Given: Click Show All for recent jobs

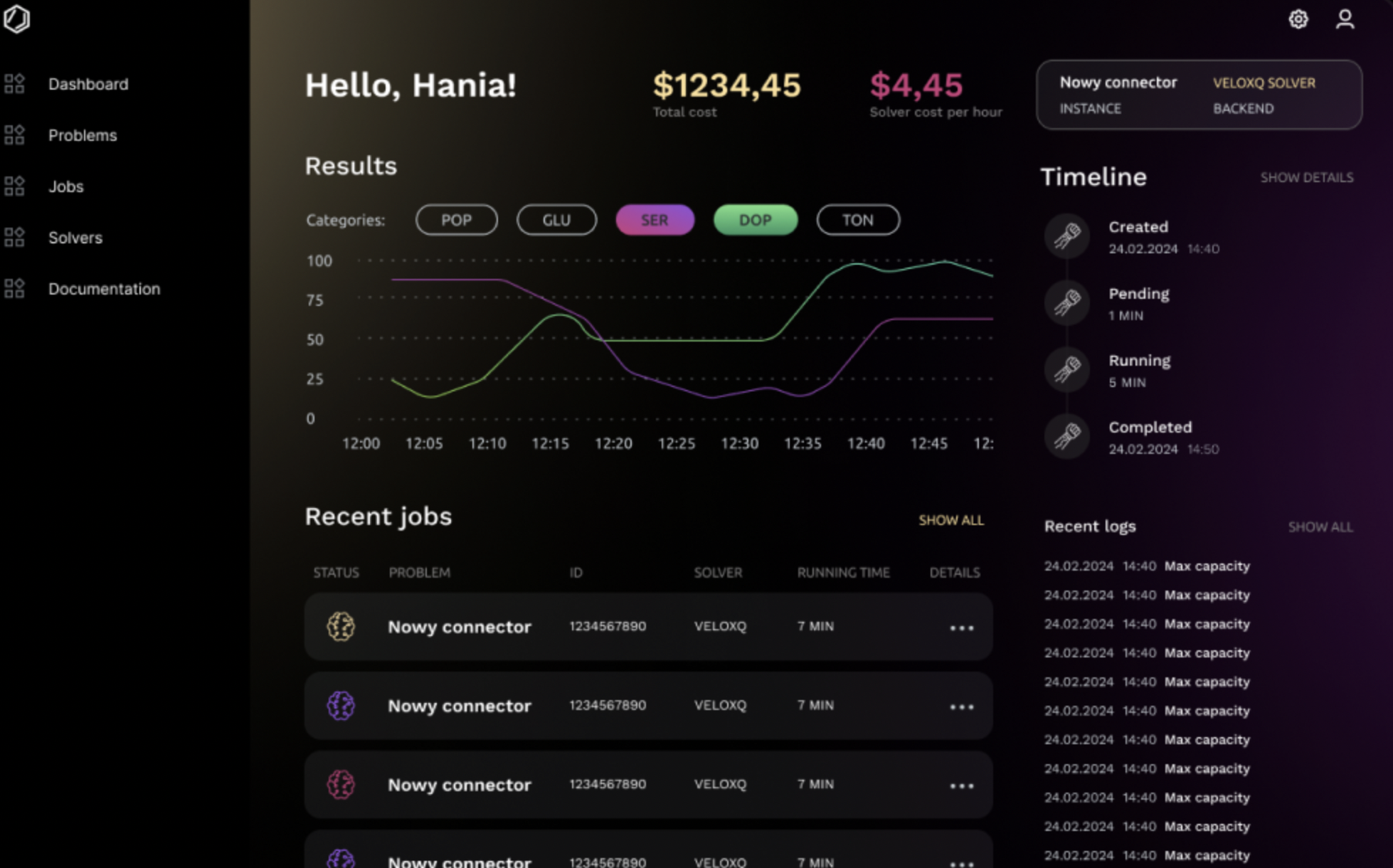Looking at the screenshot, I should tap(950, 520).
